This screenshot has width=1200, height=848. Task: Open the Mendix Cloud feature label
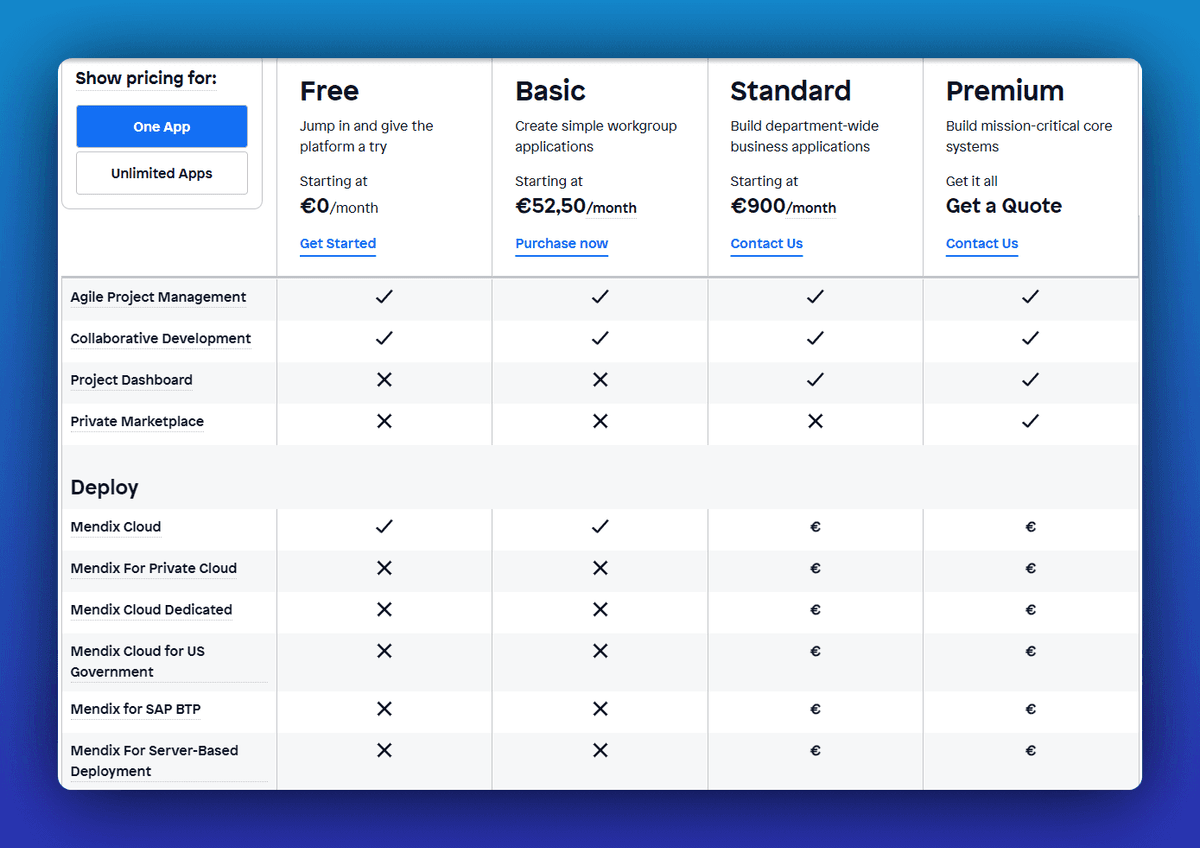click(116, 527)
